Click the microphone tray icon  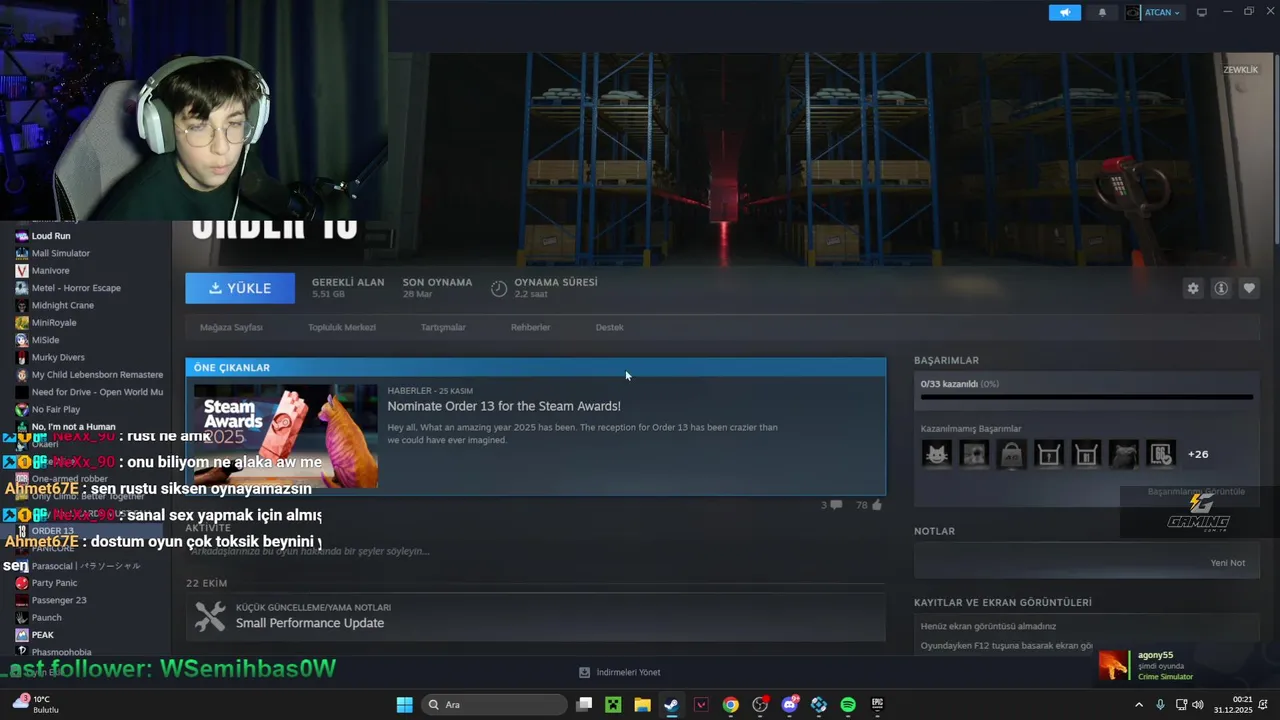[1160, 705]
